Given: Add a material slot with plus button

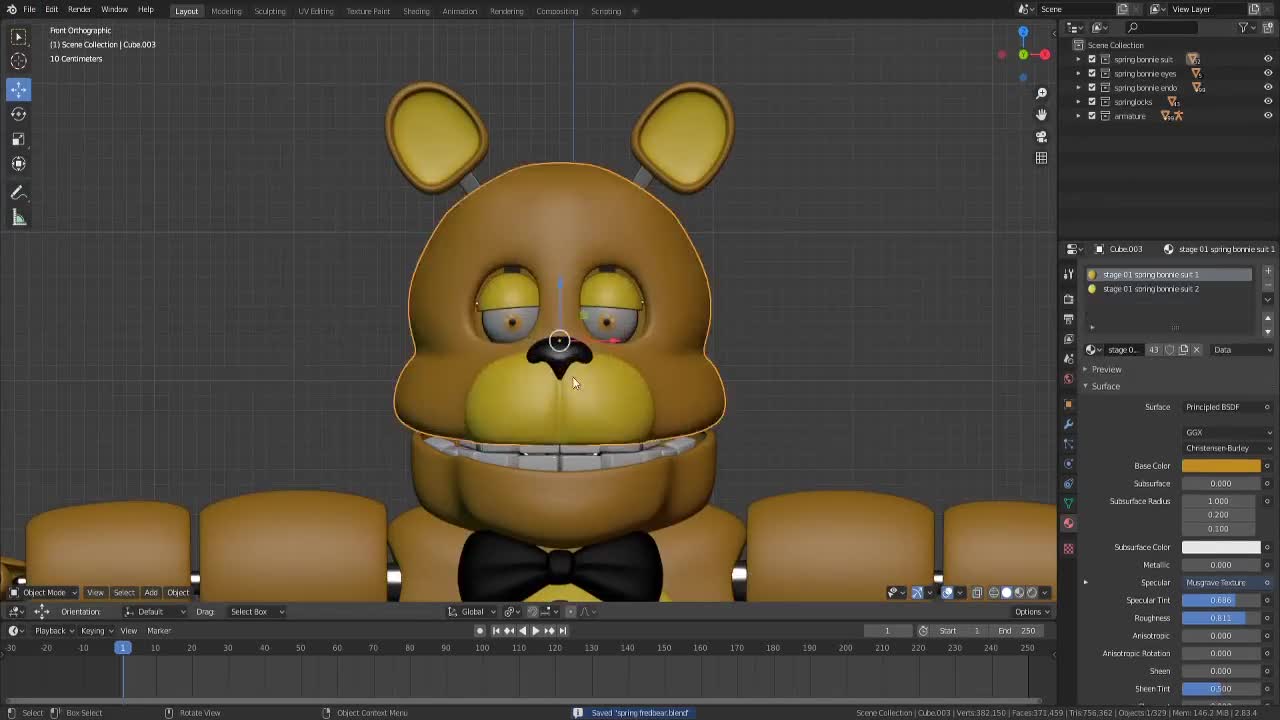Looking at the screenshot, I should [x=1268, y=271].
